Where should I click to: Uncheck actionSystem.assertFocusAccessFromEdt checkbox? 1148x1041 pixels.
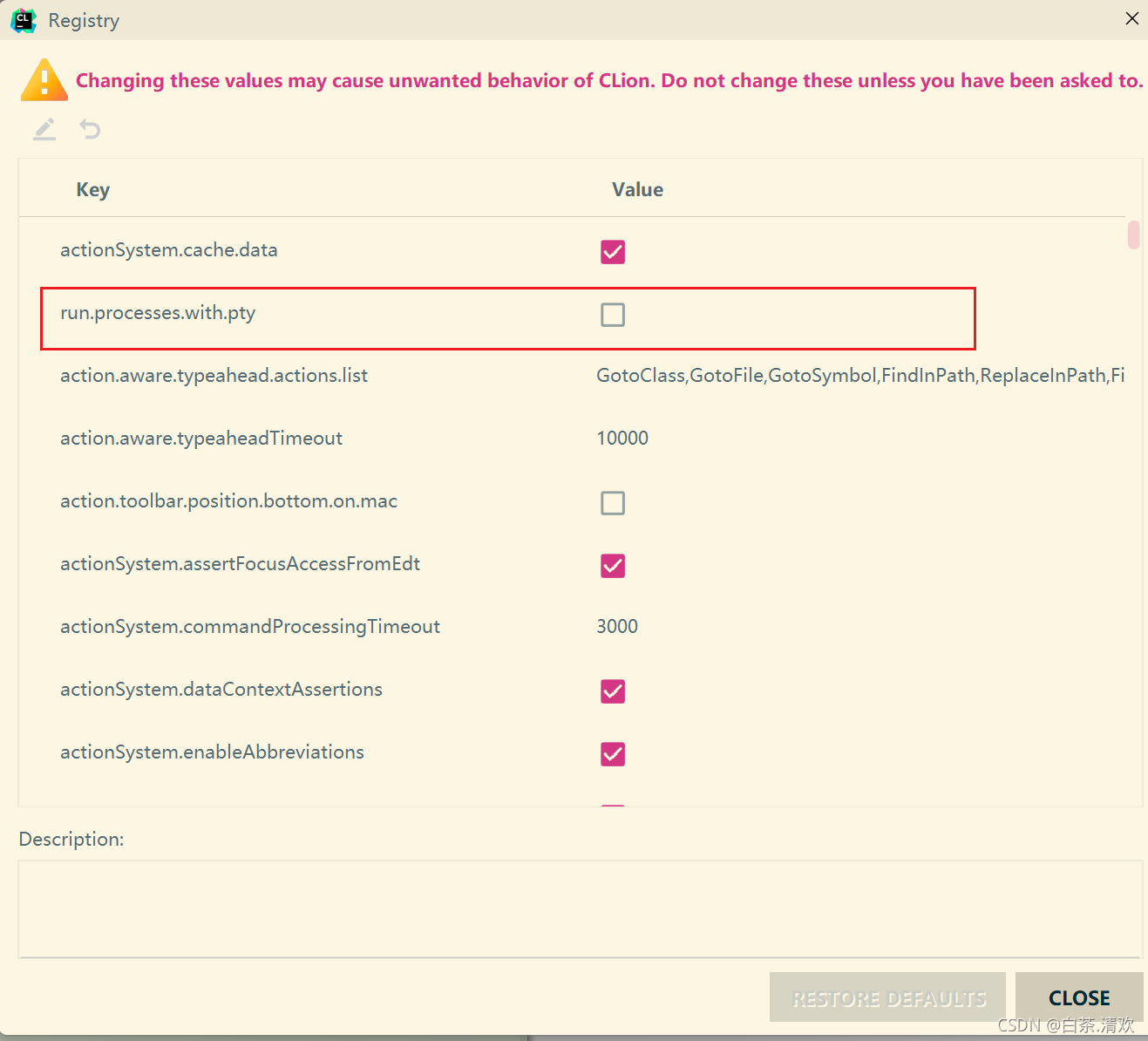613,566
